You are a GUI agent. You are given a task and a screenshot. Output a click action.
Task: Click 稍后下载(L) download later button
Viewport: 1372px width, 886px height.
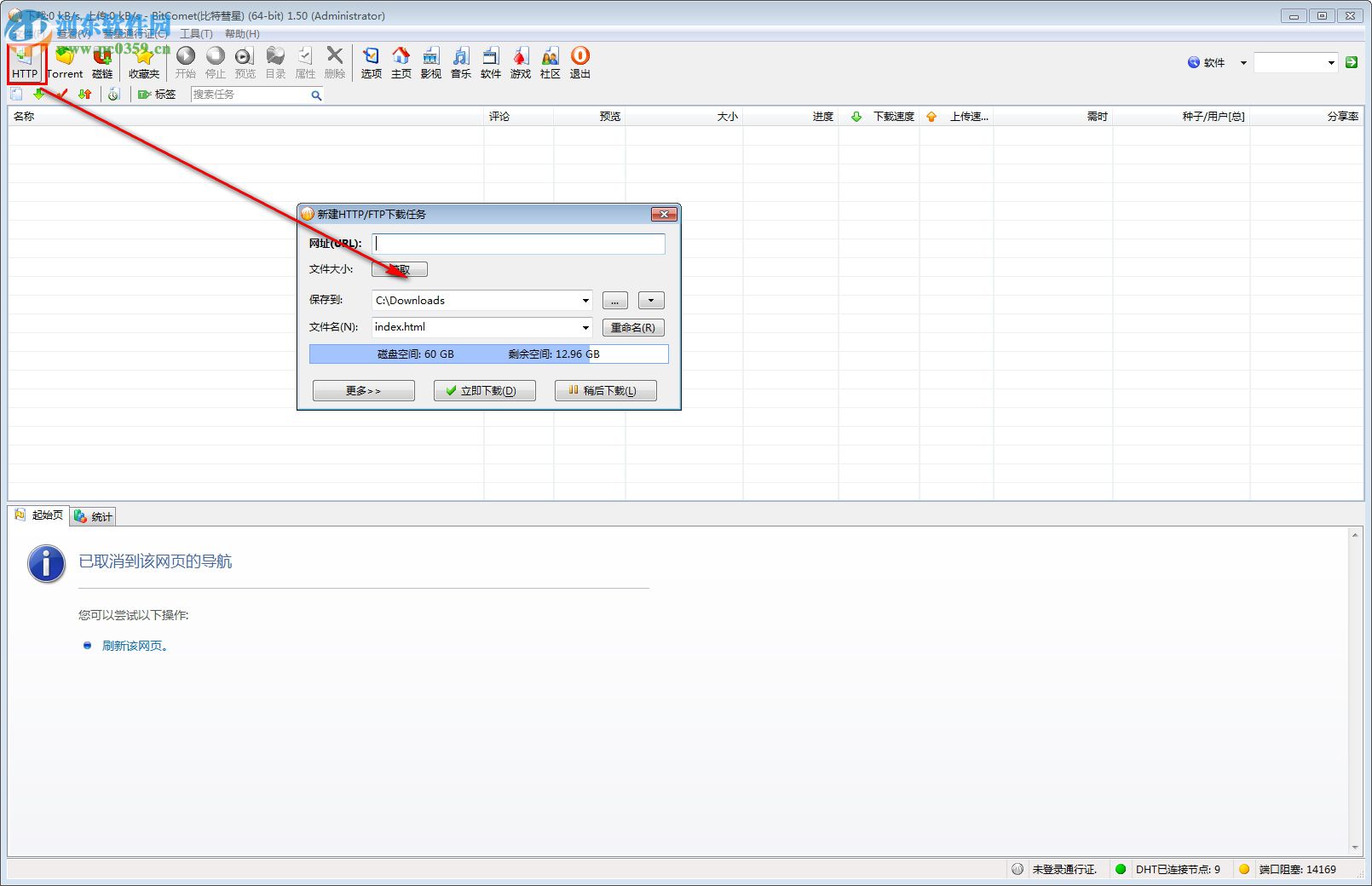[x=606, y=391]
